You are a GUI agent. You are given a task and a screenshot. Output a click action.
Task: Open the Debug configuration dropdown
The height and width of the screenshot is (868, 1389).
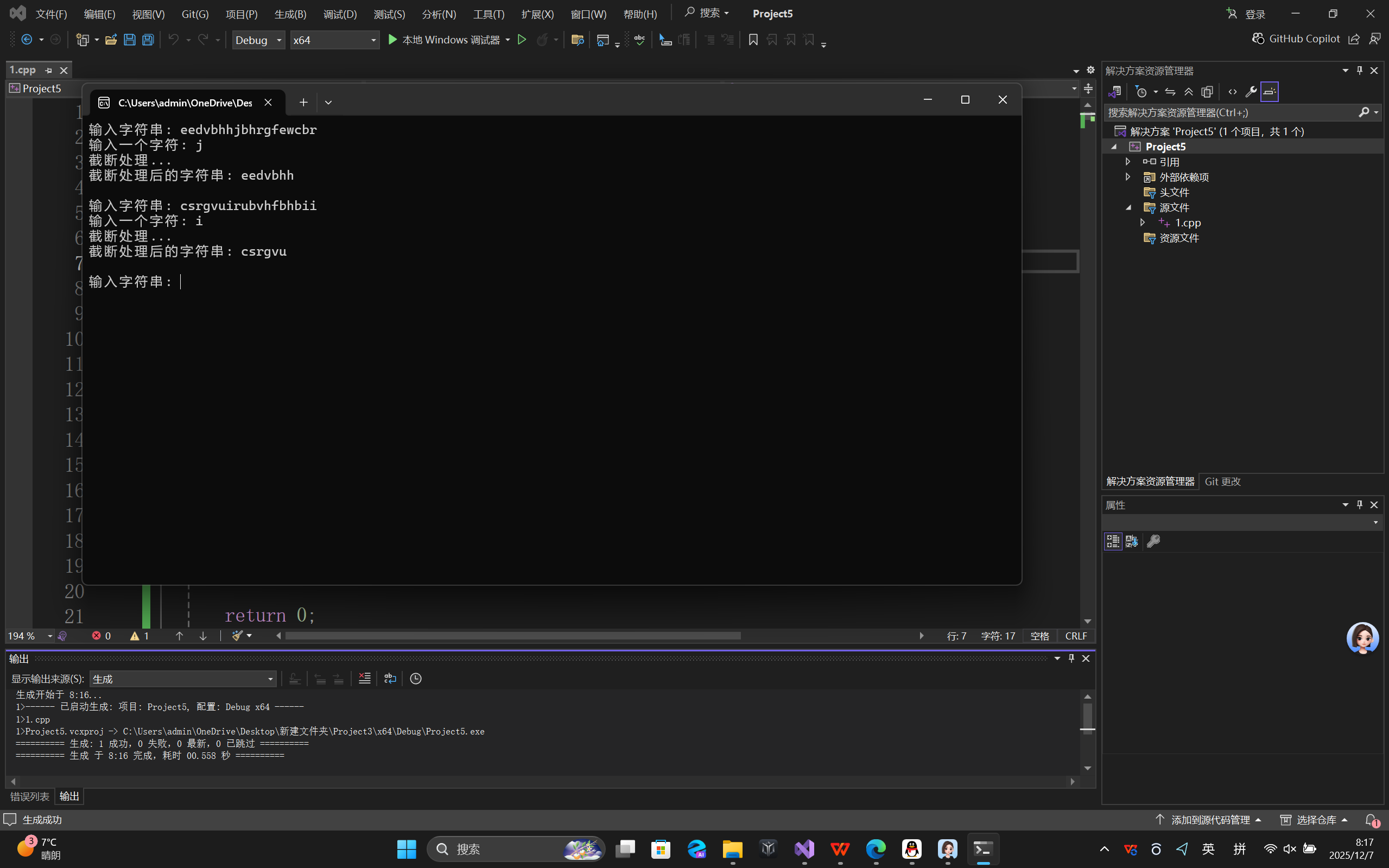258,40
